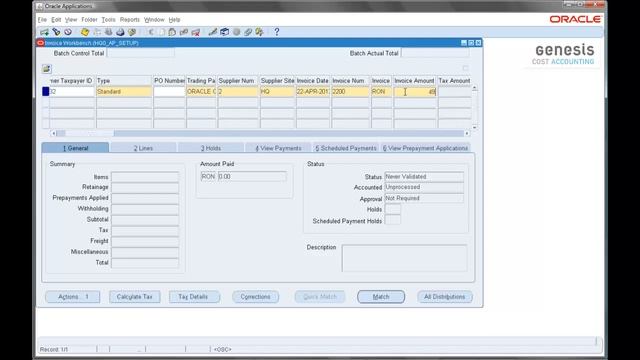Click the Window Help question mark icon

(x=277, y=32)
